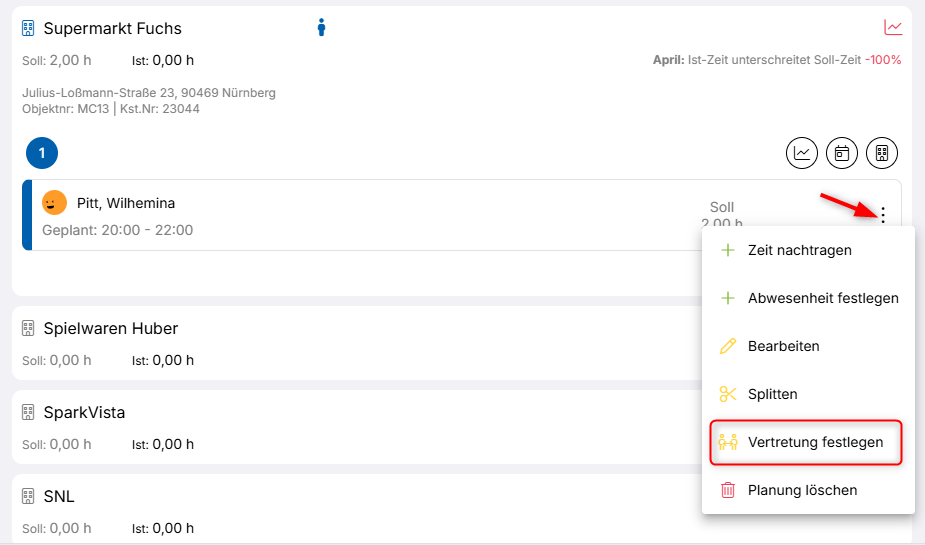Expand the SNL object row
925x545 pixels.
(x=59, y=496)
